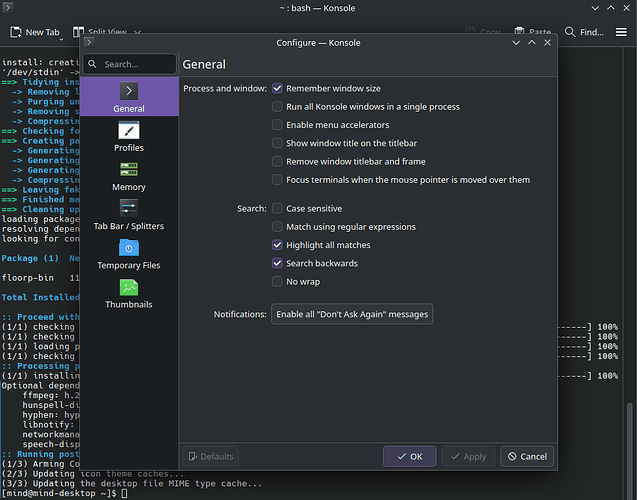This screenshot has height=500, width=637.
Task: Open New Tab dropdown arrow in Konsole
Action: coord(61,39)
